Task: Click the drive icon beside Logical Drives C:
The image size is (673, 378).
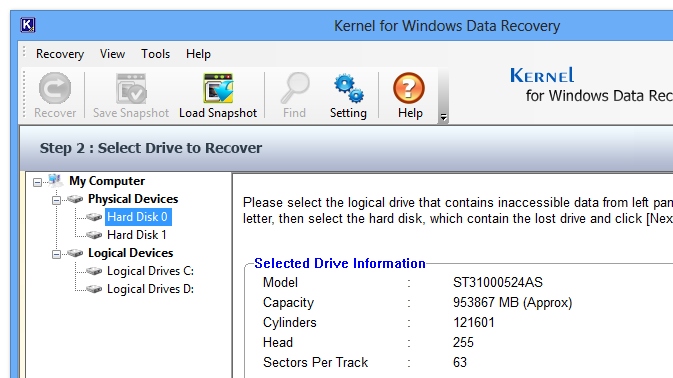Action: coord(94,271)
